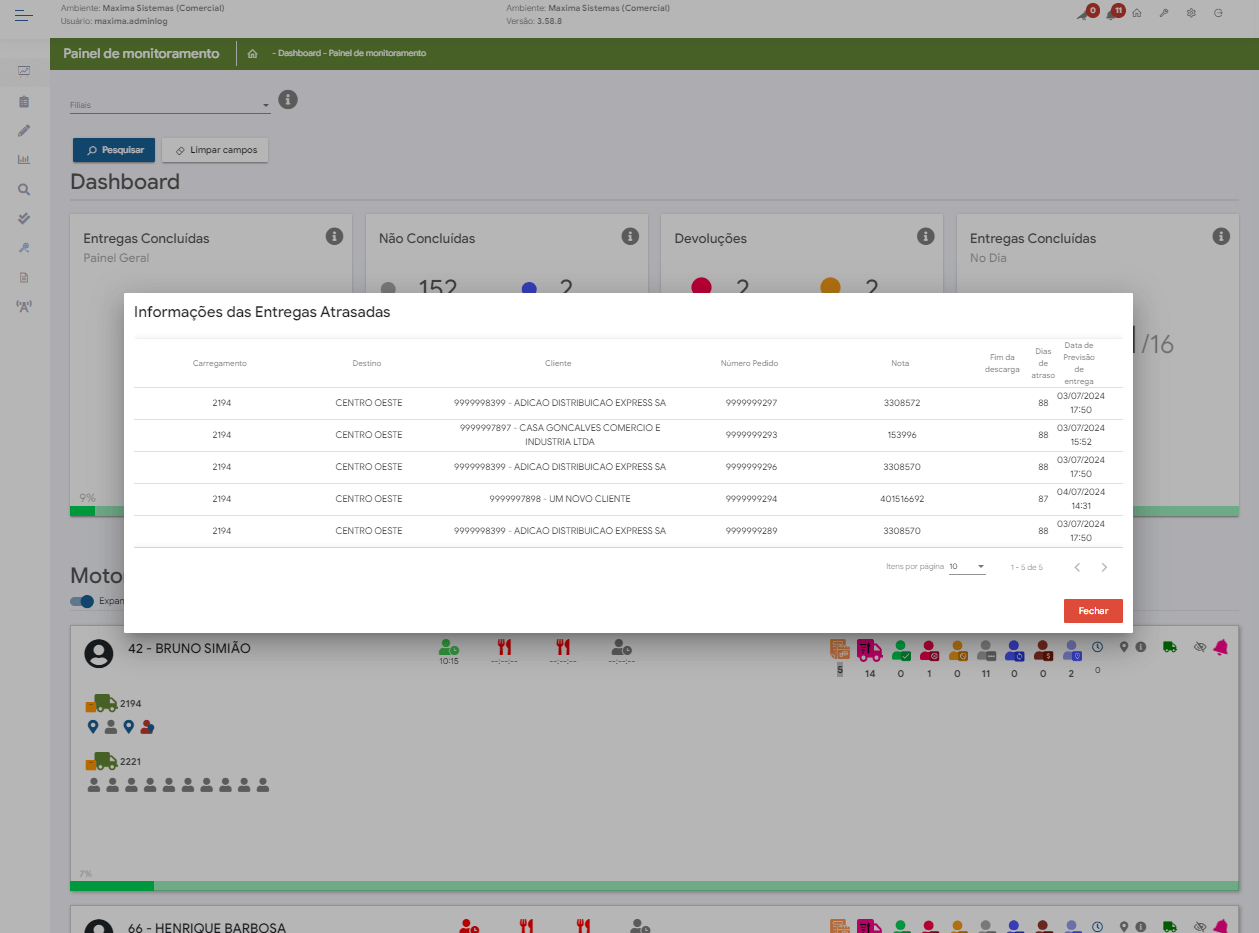
Task: Expand the Filiais dropdown
Action: (266, 105)
